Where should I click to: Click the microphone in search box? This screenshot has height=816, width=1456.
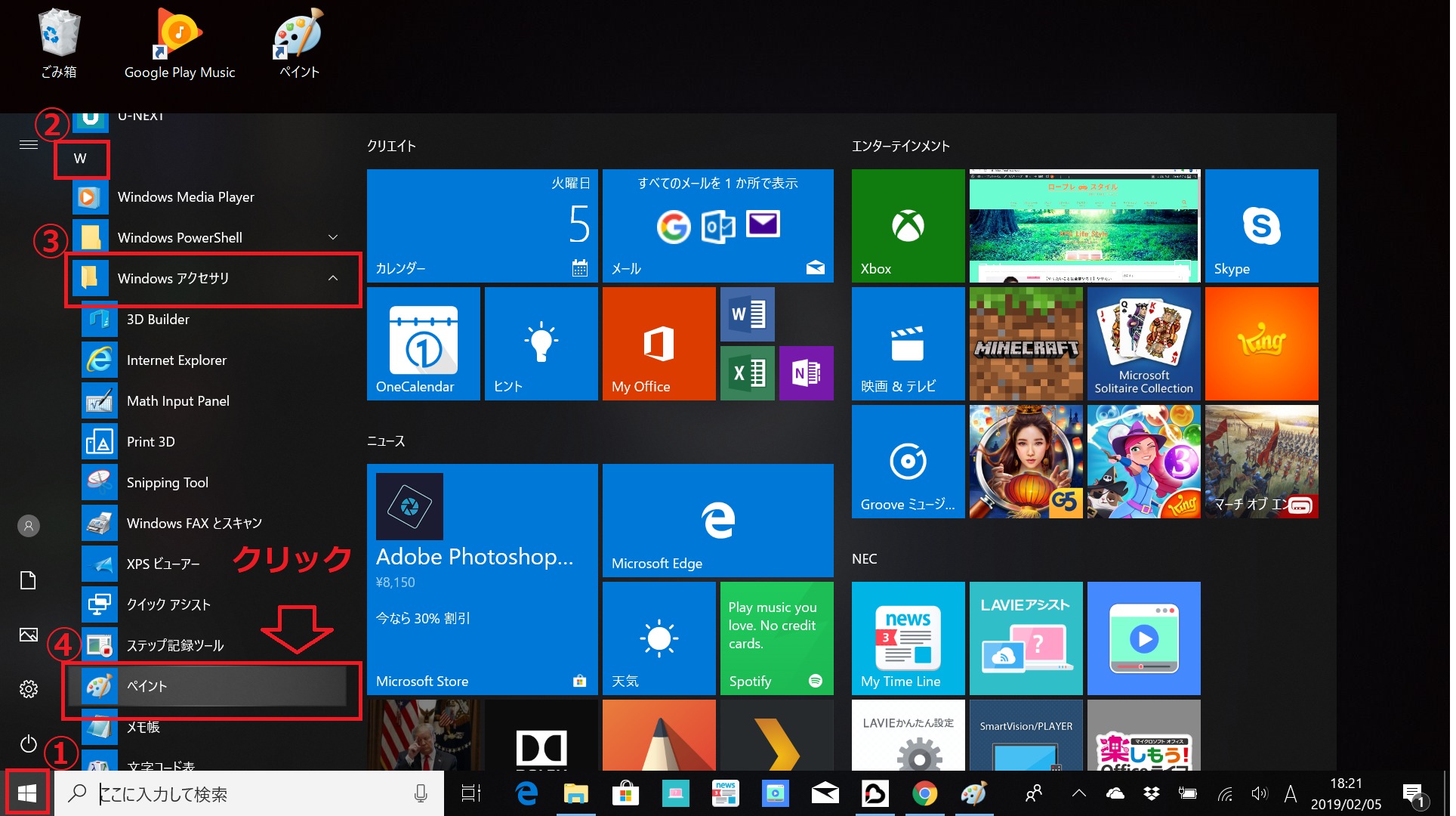(421, 793)
